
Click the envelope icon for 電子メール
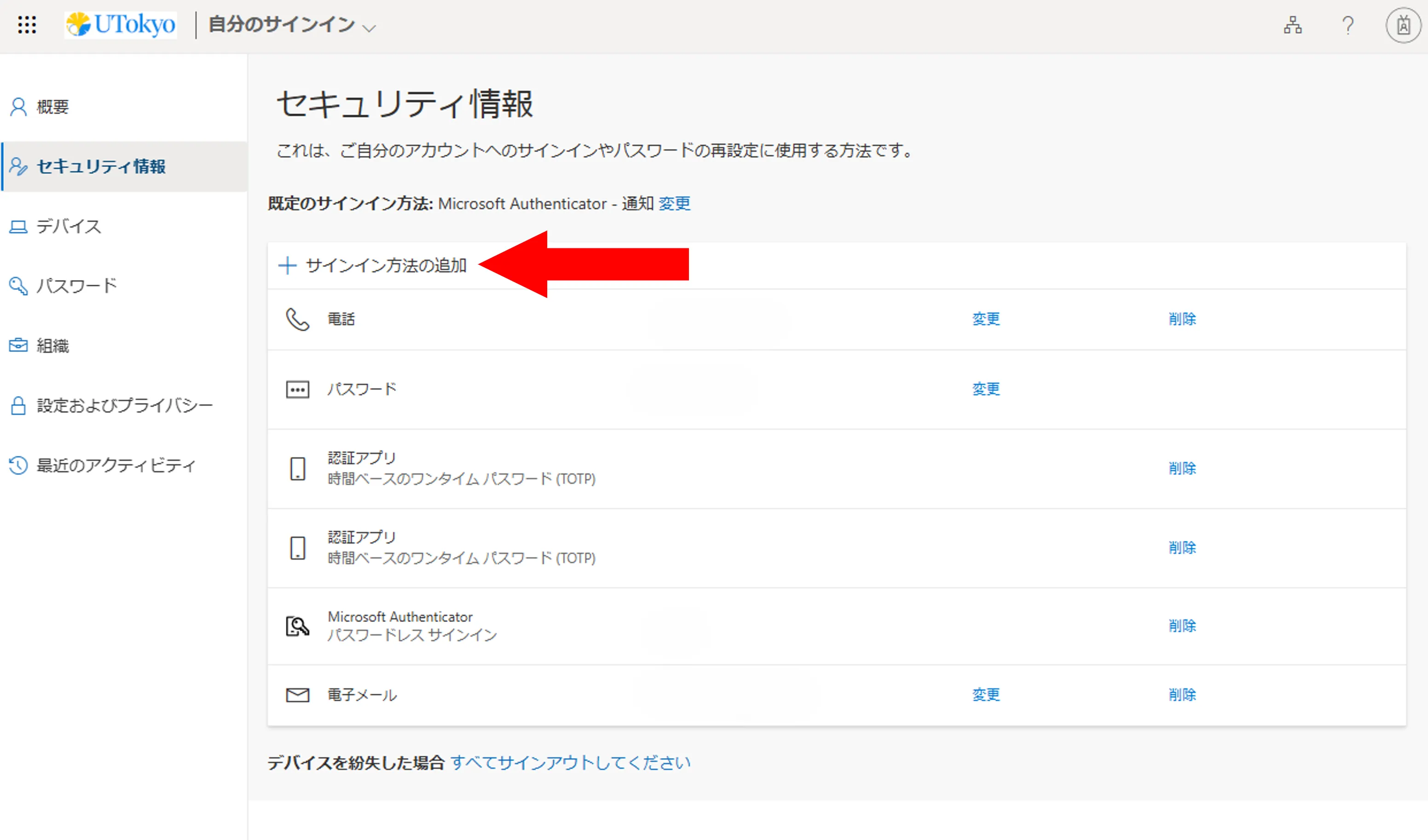coord(297,695)
